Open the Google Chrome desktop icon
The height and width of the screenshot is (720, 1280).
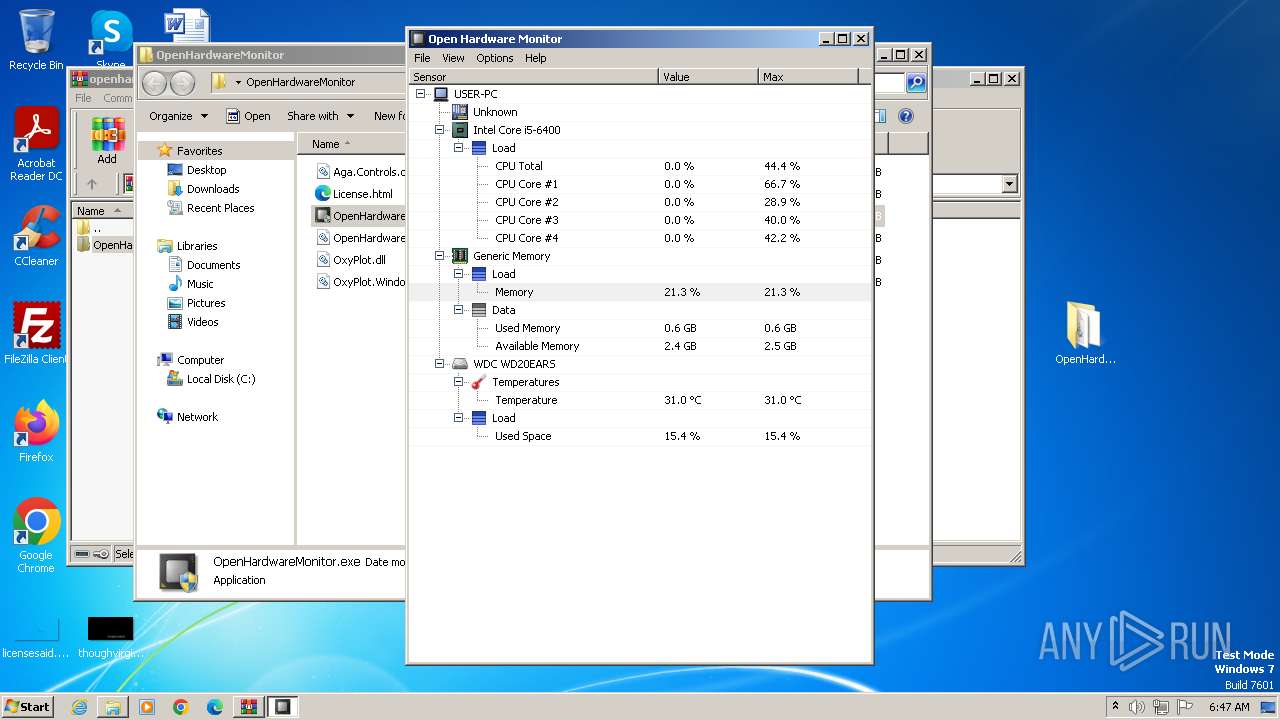(x=36, y=536)
